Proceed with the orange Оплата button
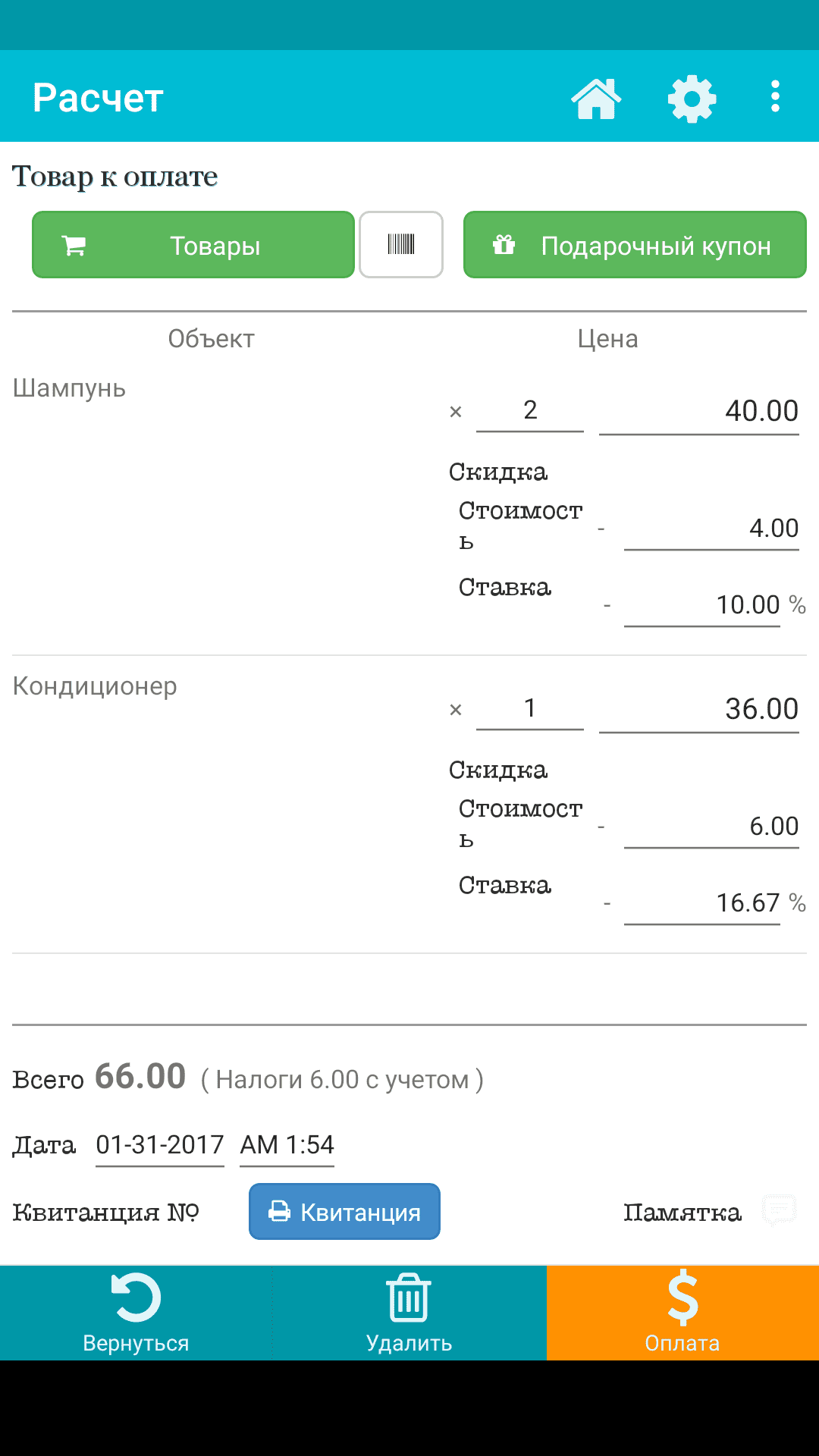The width and height of the screenshot is (819, 1456). (682, 1312)
